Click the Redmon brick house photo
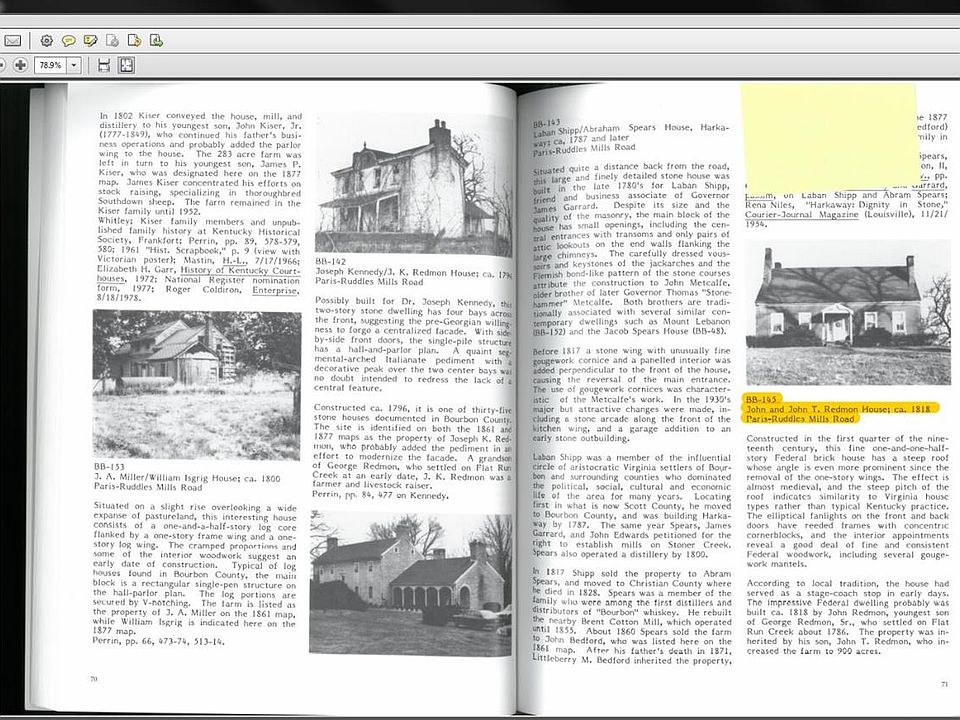This screenshot has height=720, width=960. 848,312
